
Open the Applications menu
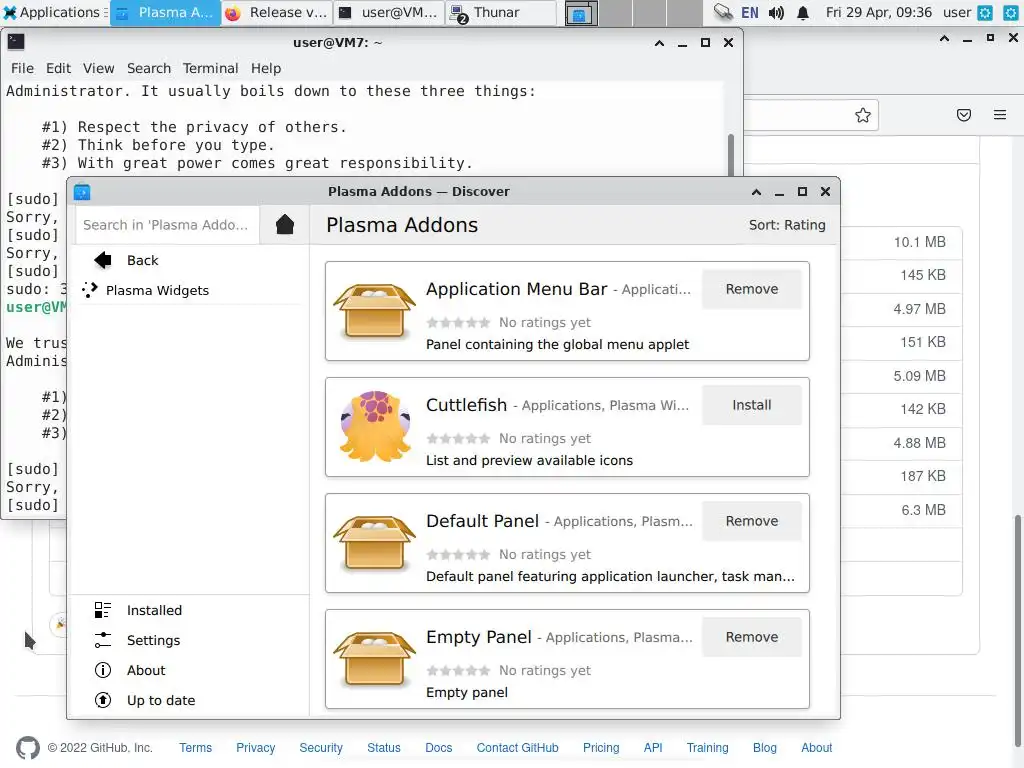pyautogui.click(x=53, y=12)
